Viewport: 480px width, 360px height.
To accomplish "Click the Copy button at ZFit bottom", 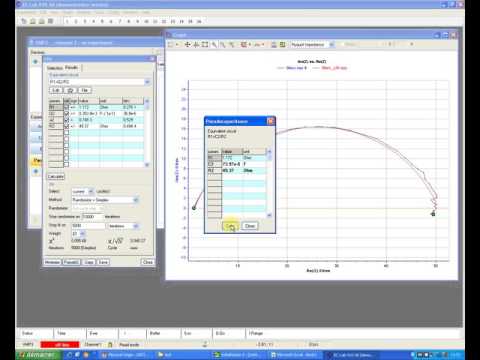I will pos(89,262).
